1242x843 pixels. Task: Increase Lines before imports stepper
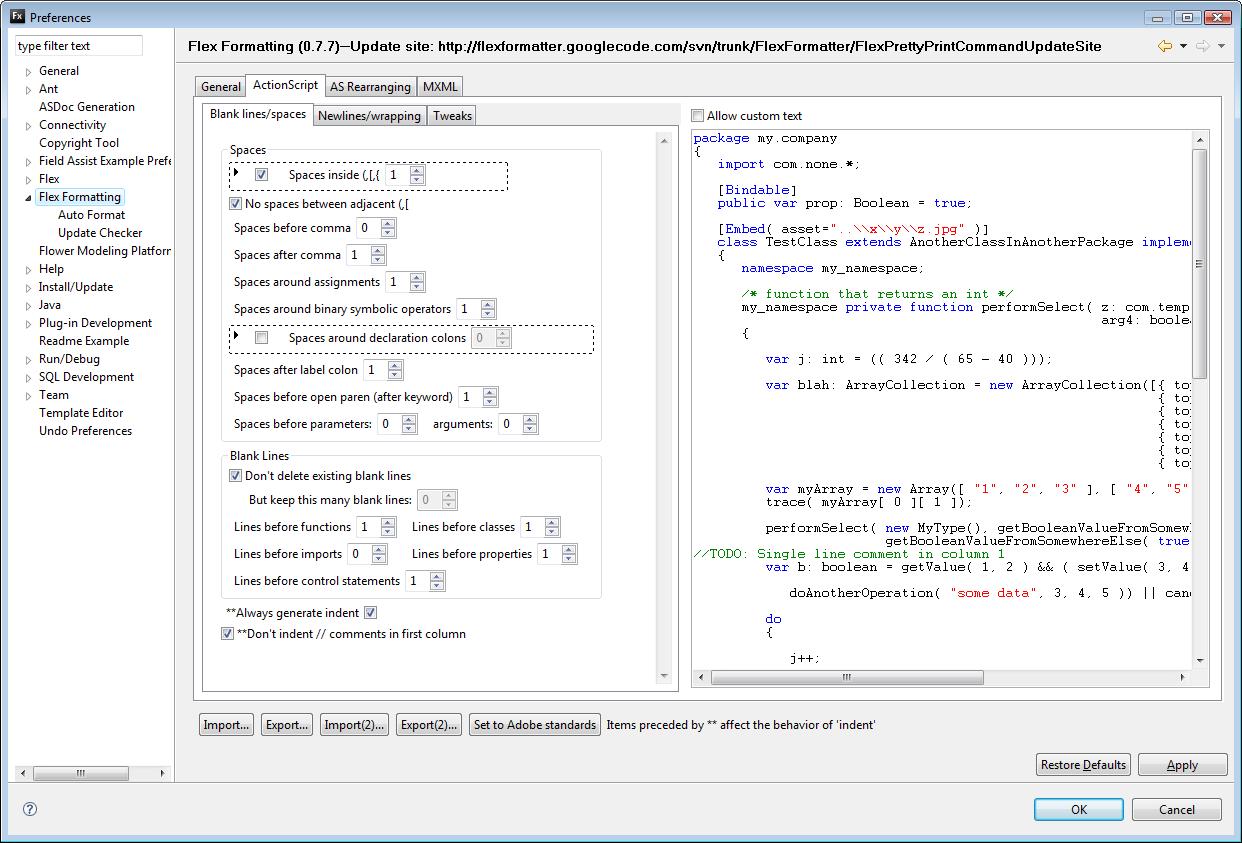(x=379, y=549)
